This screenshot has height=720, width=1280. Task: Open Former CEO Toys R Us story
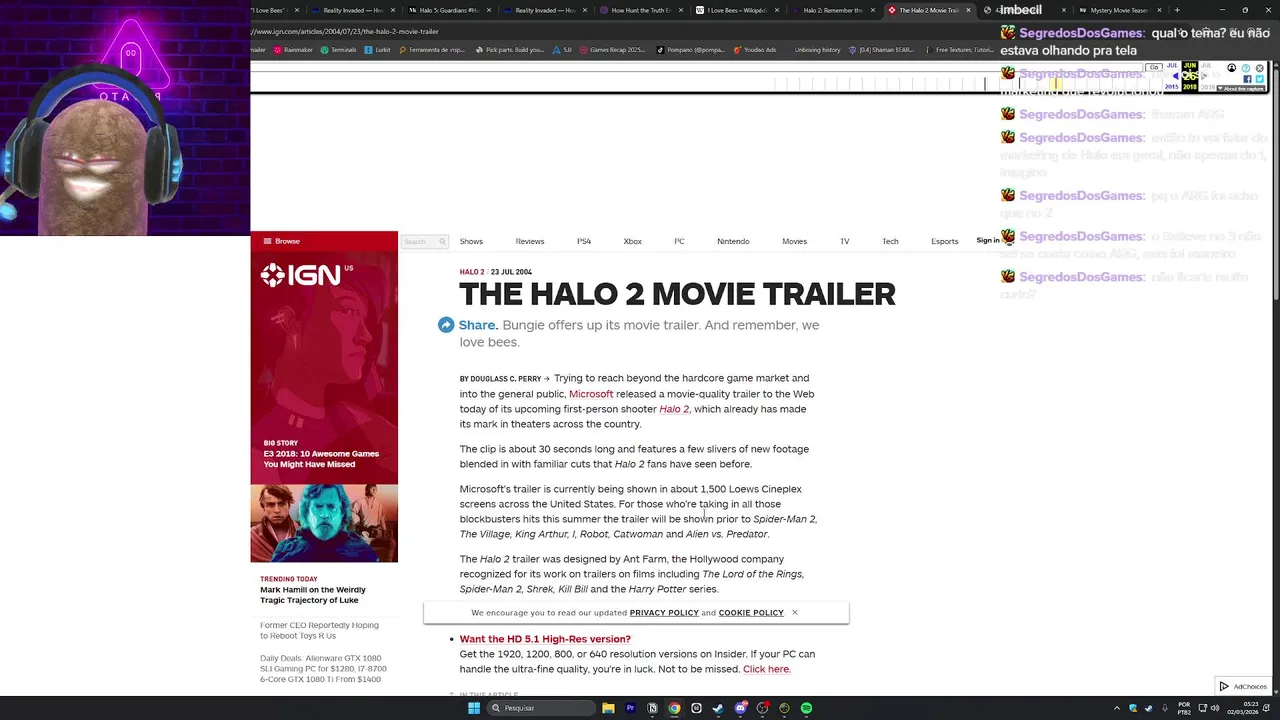click(319, 630)
